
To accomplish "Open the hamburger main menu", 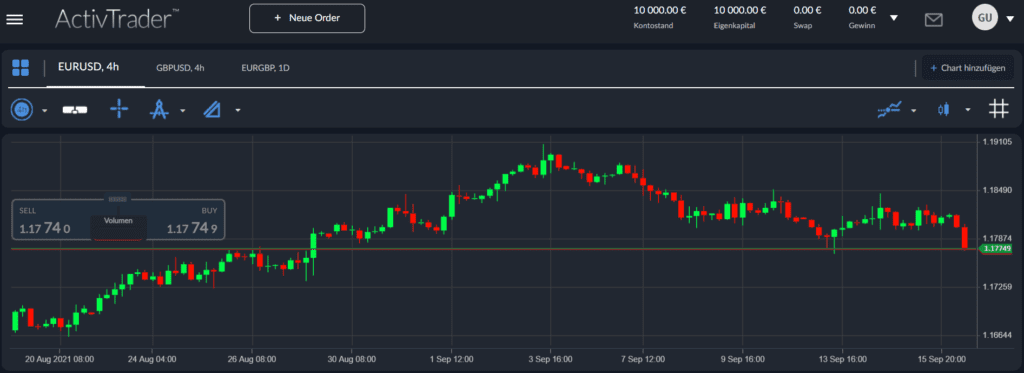I will click(14, 19).
